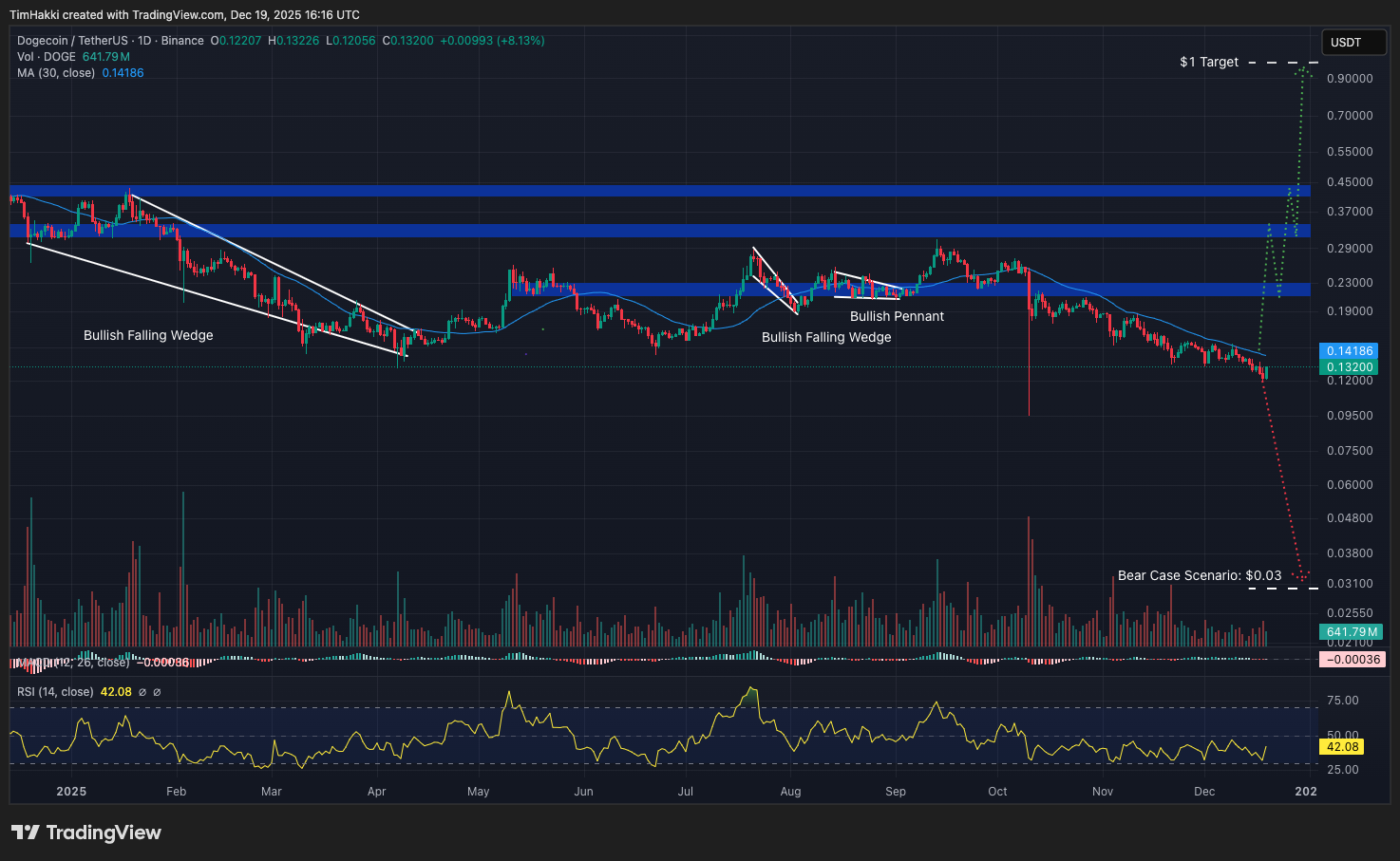Toggle the Vol · DOGE indicator legend
This screenshot has width=1400, height=861.
point(47,57)
